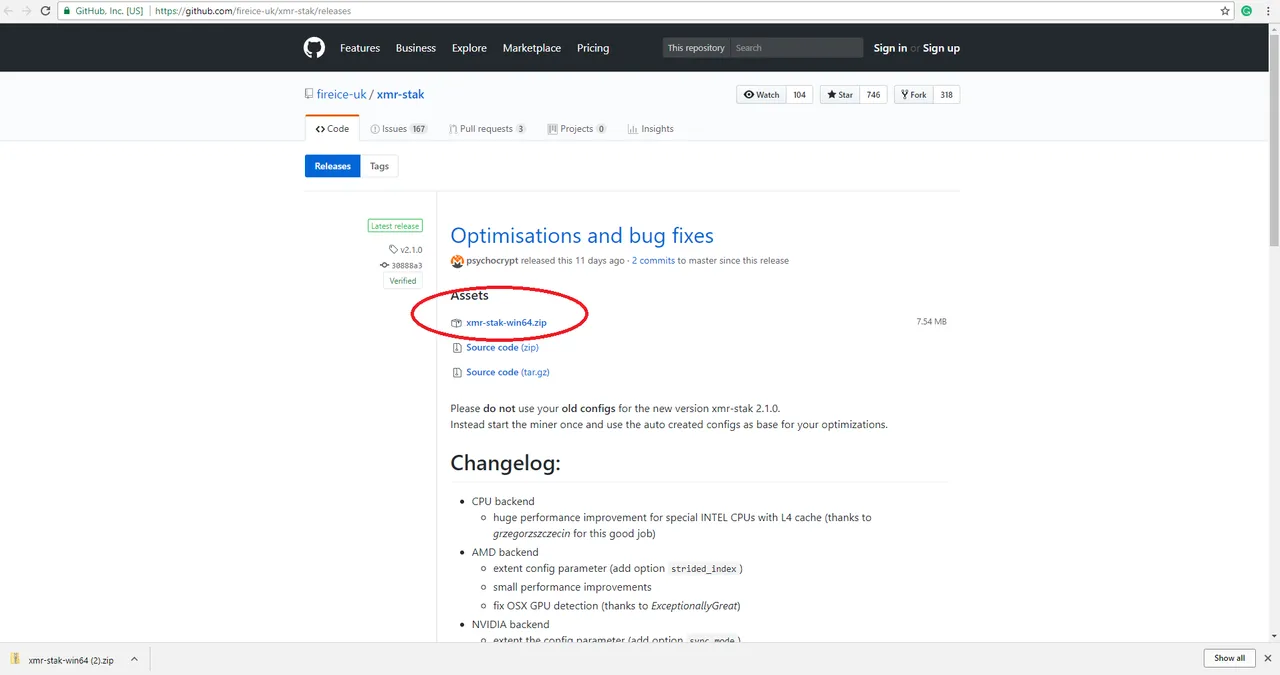
Task: Open the xmr-stak repository link
Action: 400,94
